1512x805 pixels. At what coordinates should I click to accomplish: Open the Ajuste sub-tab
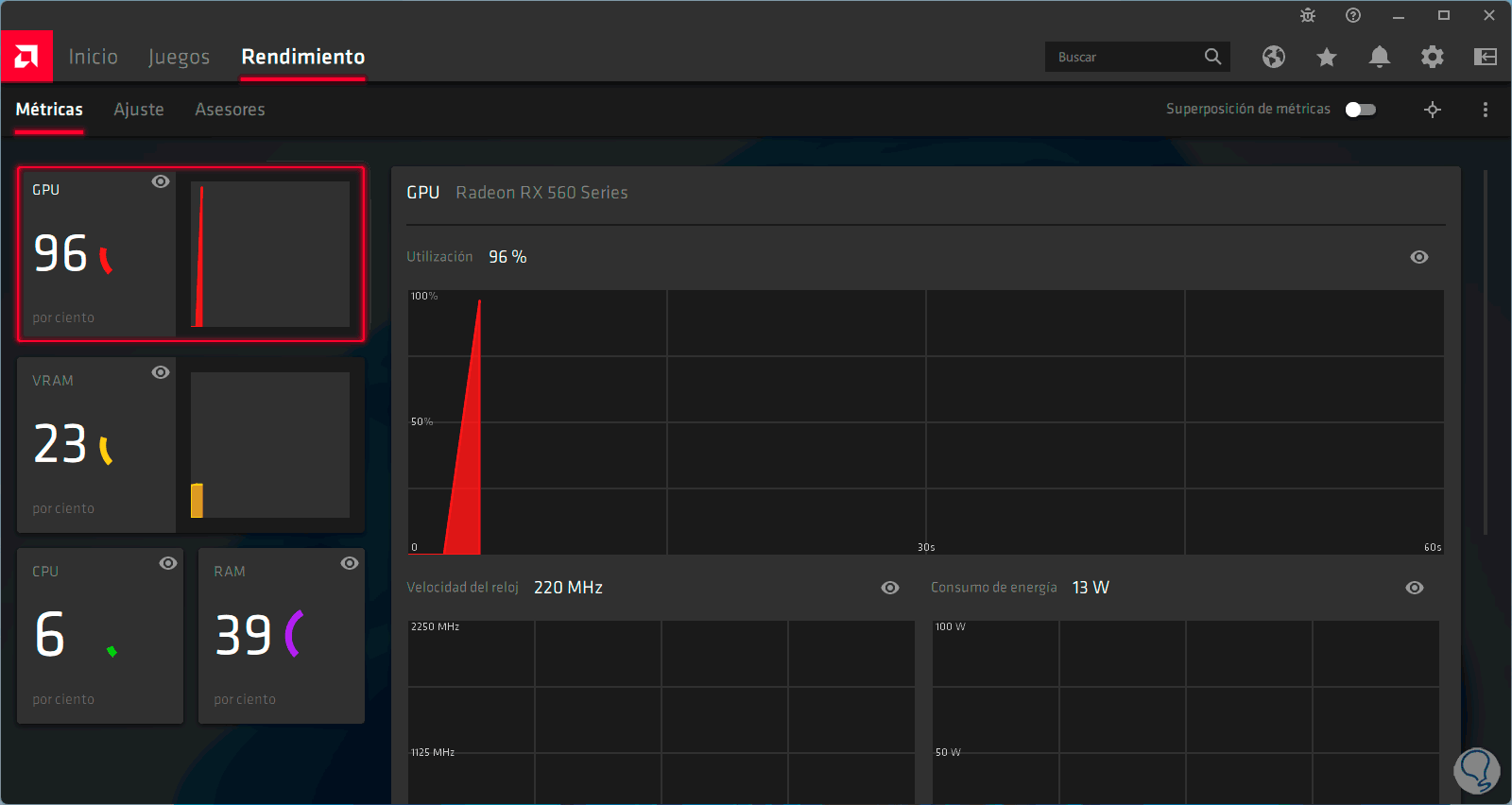click(x=139, y=110)
